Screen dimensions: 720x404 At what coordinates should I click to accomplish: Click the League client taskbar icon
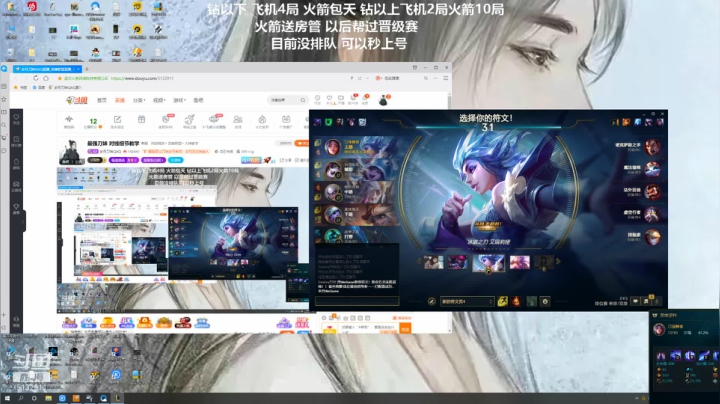pos(117,398)
